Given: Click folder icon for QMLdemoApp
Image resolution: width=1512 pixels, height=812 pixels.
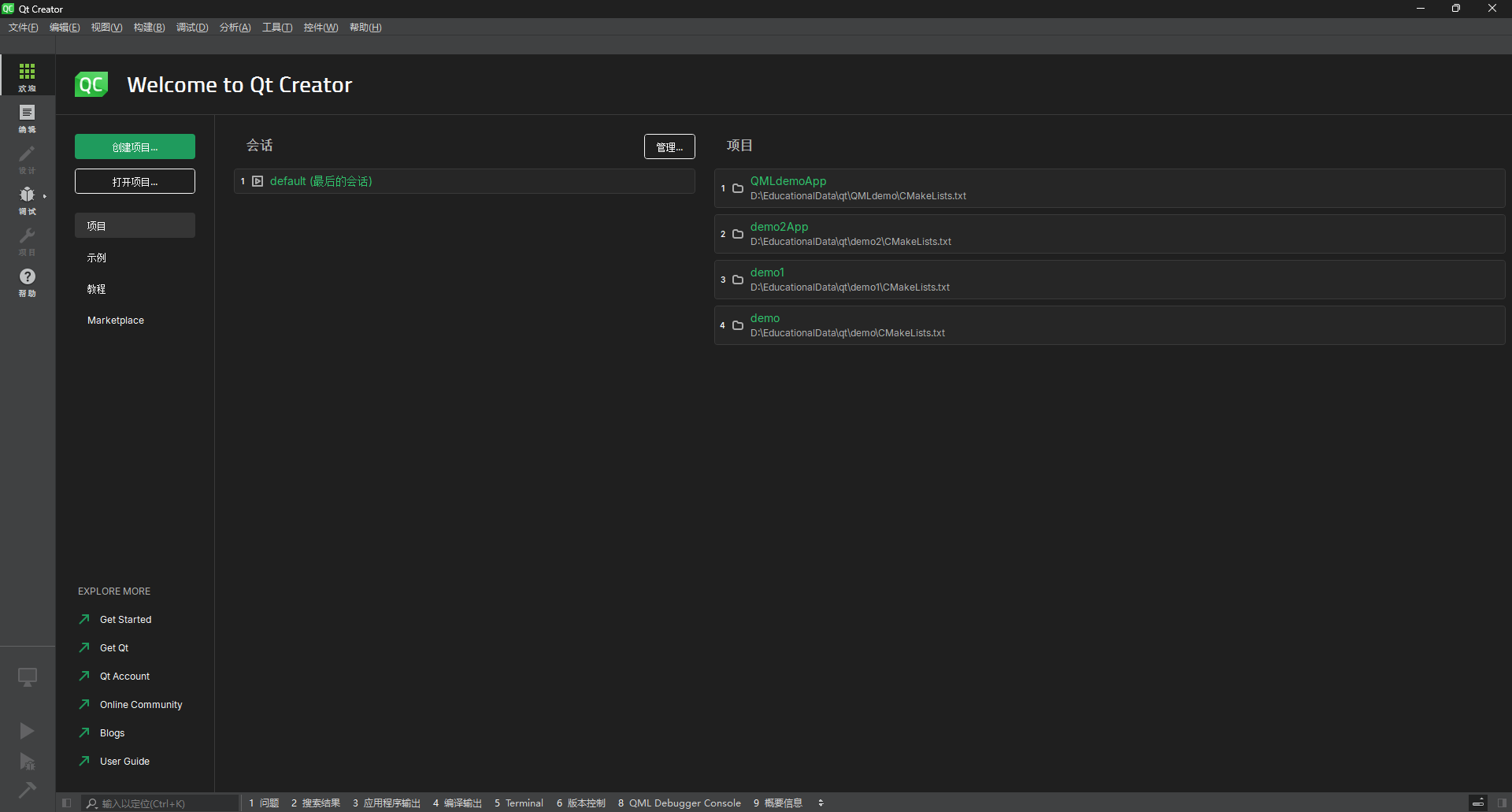Looking at the screenshot, I should click(738, 188).
